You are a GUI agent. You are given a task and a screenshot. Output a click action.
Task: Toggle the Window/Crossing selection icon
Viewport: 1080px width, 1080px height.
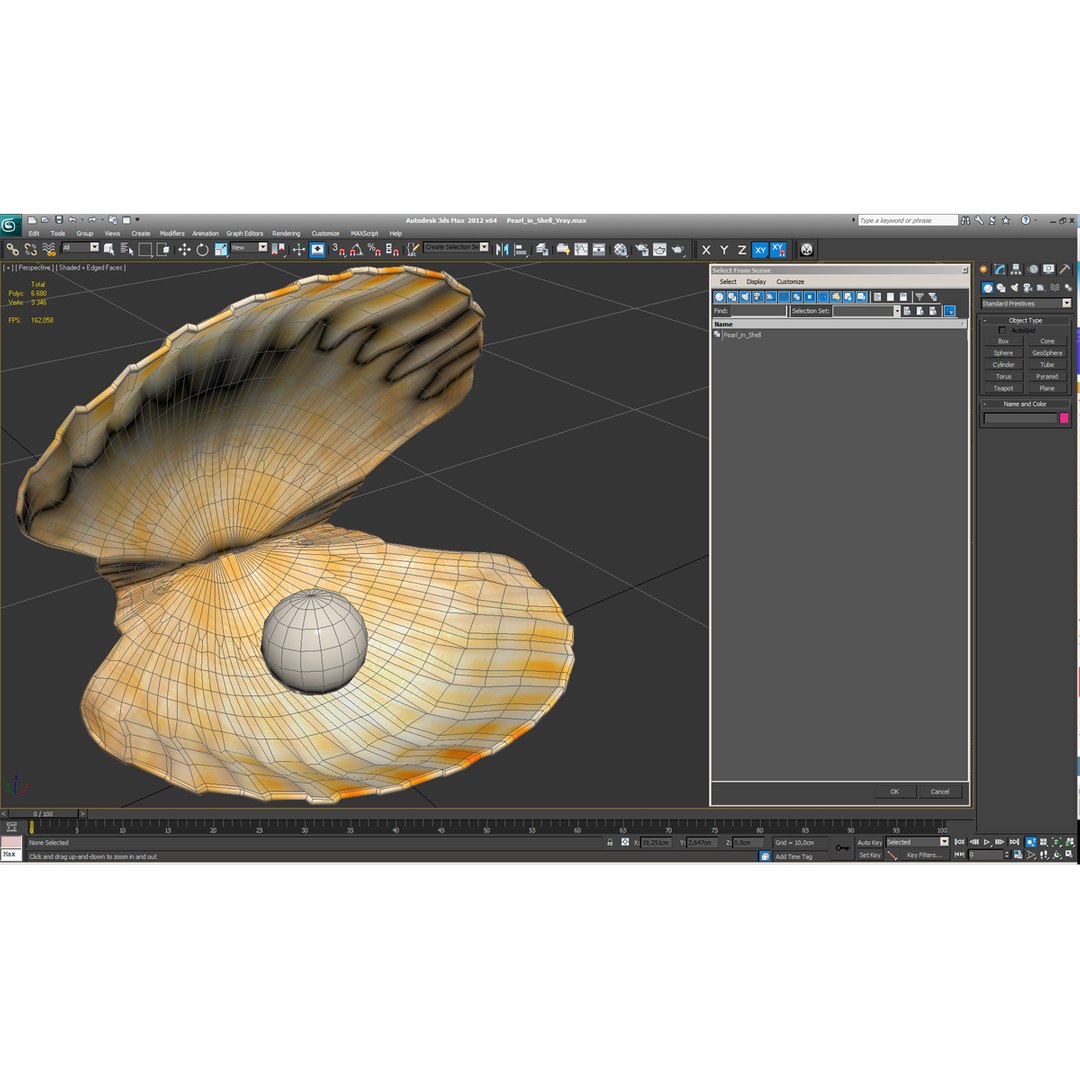coord(163,249)
